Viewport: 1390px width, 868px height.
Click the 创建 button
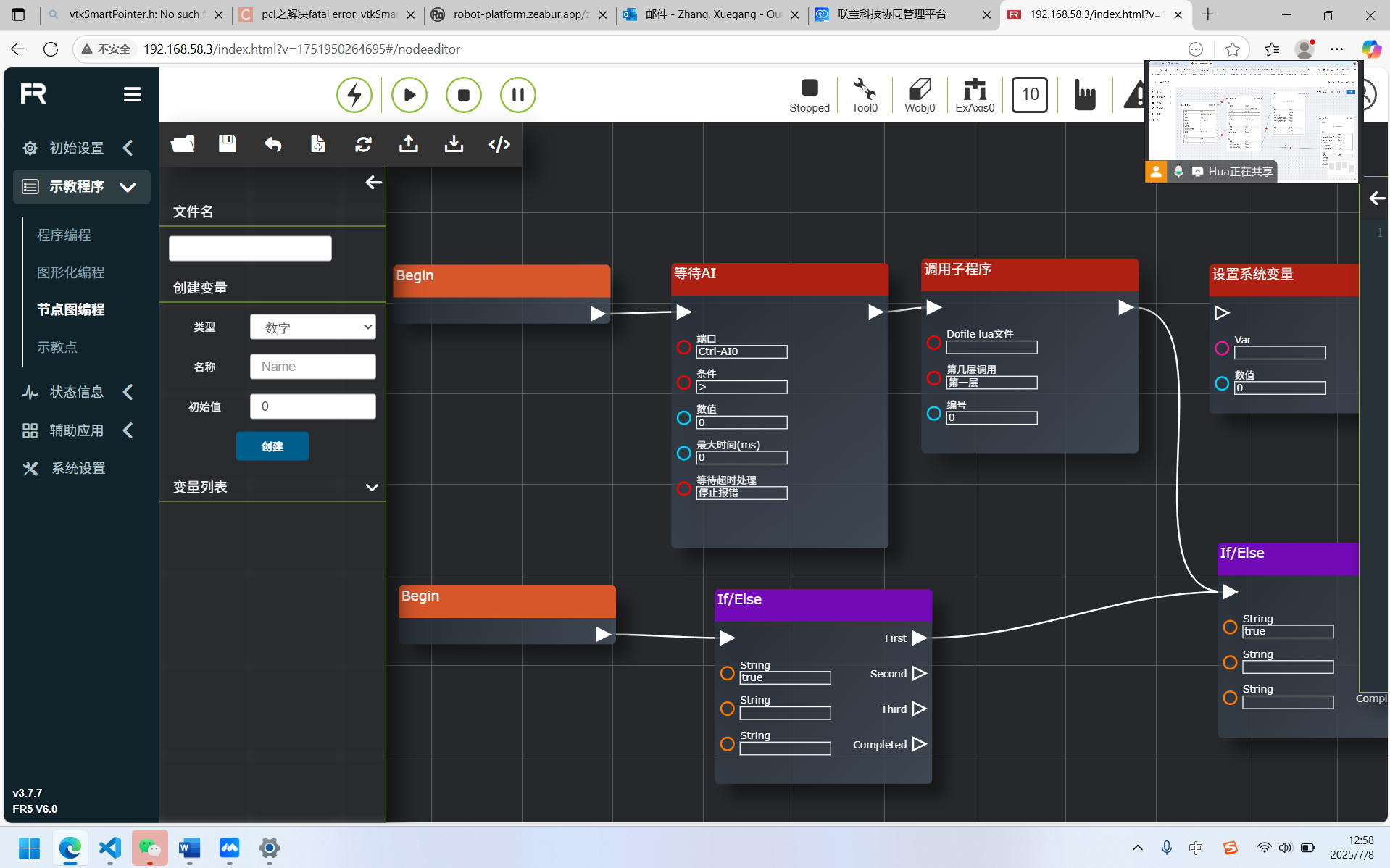[272, 446]
